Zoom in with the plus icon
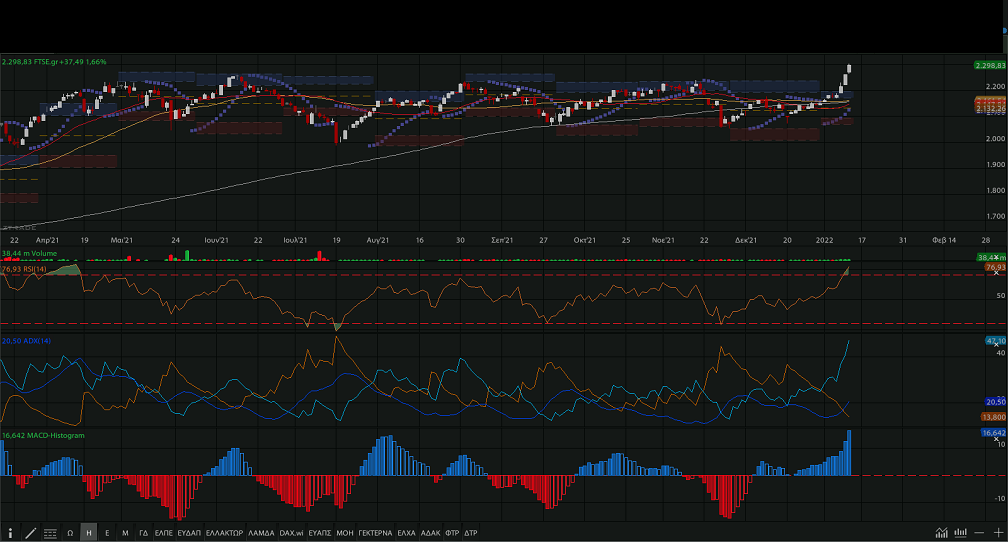This screenshot has width=1008, height=542. 997,533
